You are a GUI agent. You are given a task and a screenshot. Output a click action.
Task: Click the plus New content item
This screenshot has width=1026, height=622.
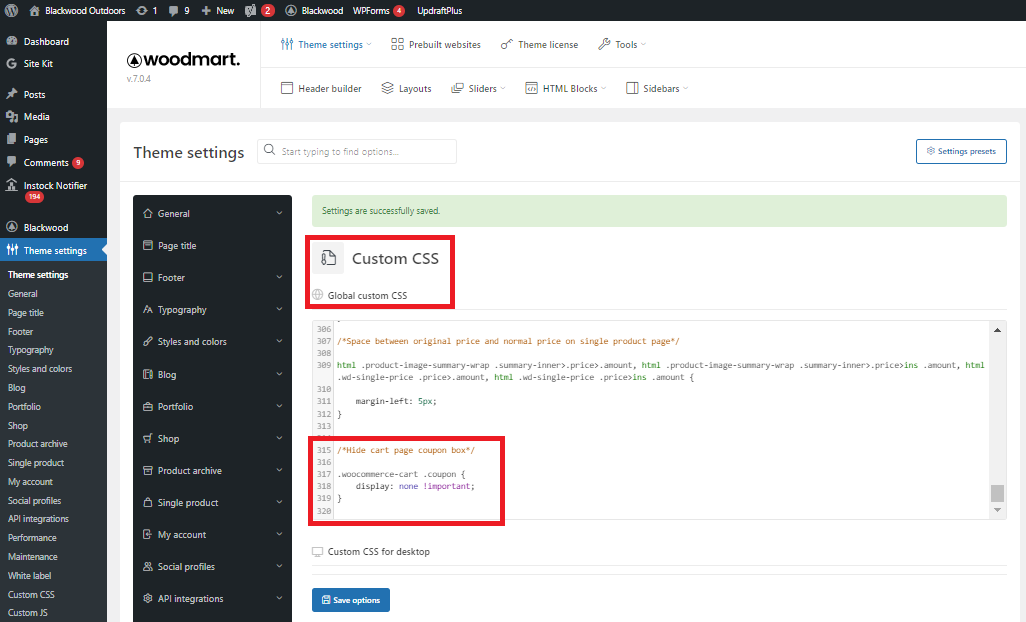tap(217, 10)
